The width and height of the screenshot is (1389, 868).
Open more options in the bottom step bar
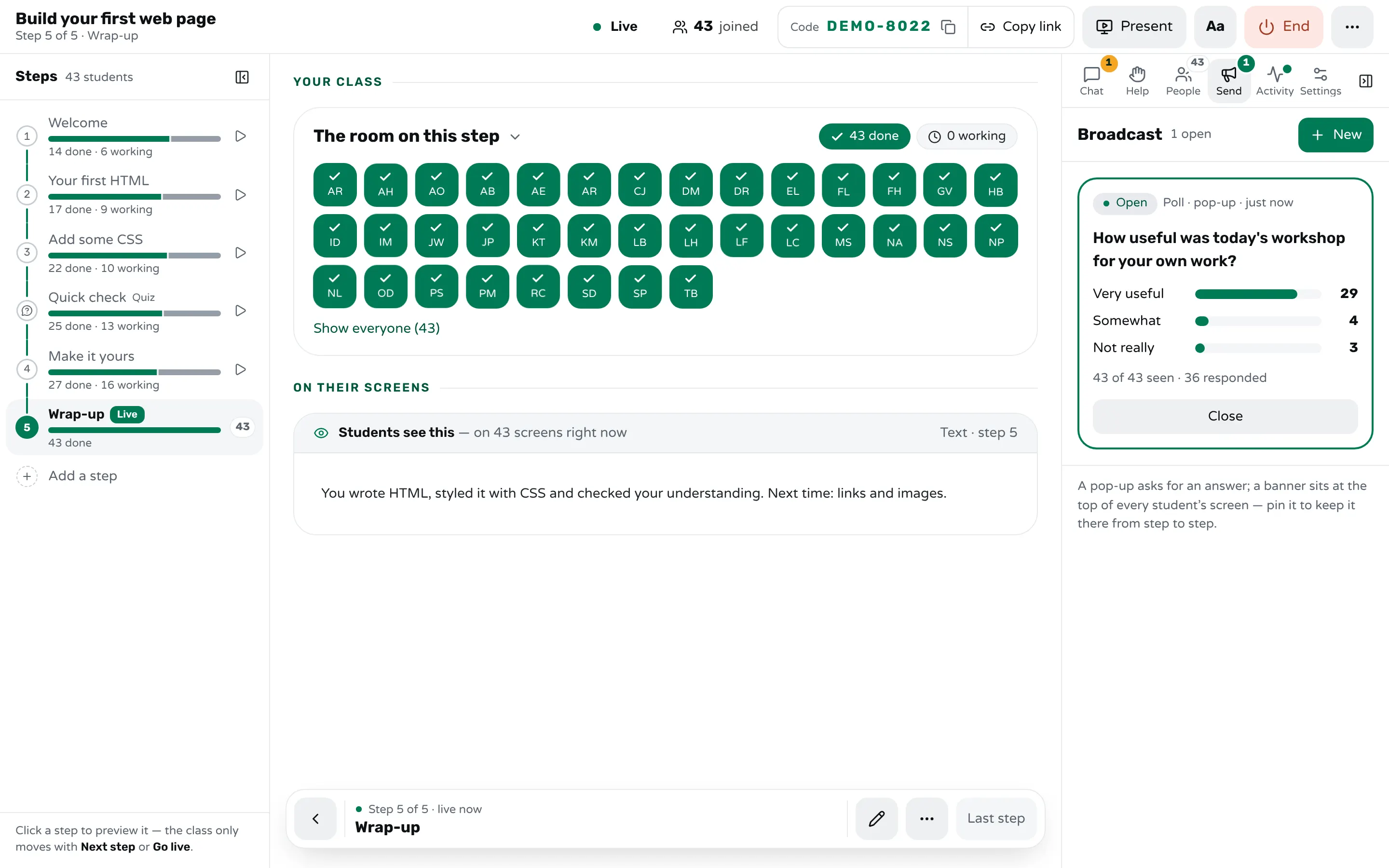pos(926,818)
